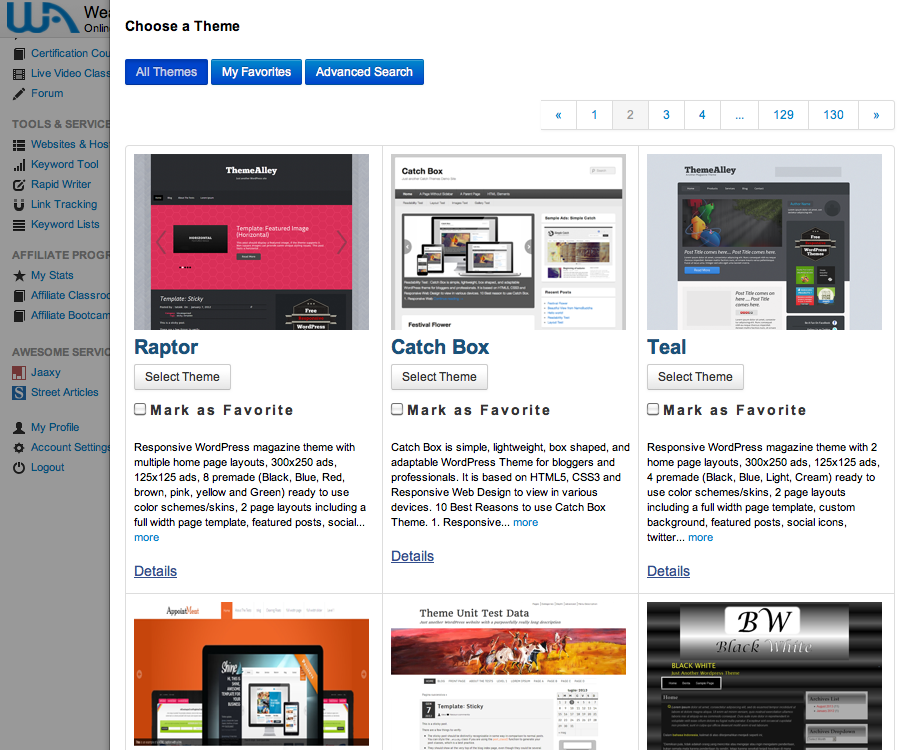This screenshot has height=750, width=908.
Task: Open Details for Catch Box theme
Action: click(412, 556)
